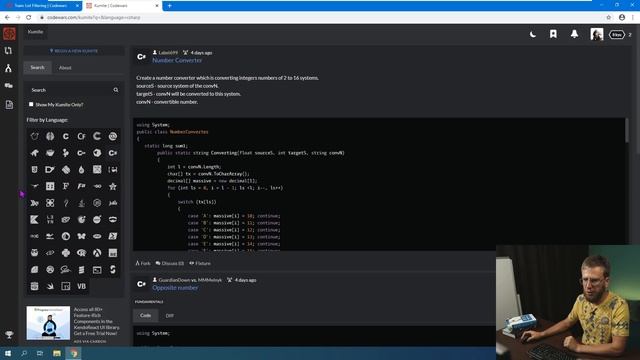Show Fixture for Number Converter
640x360 pixels.
pos(200,263)
